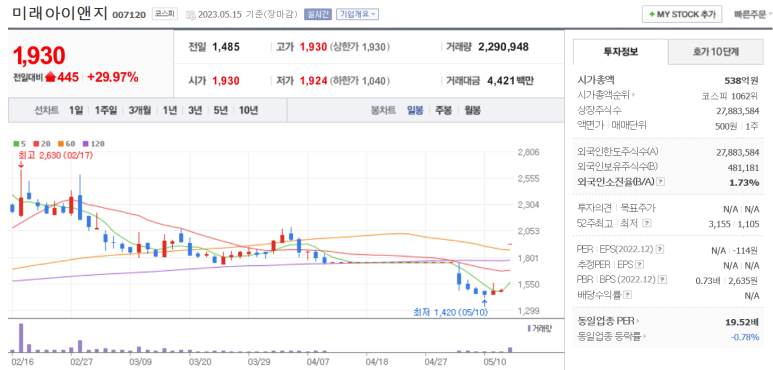Expand the 기업개요 dropdown
The image size is (773, 370).
coord(357,14)
